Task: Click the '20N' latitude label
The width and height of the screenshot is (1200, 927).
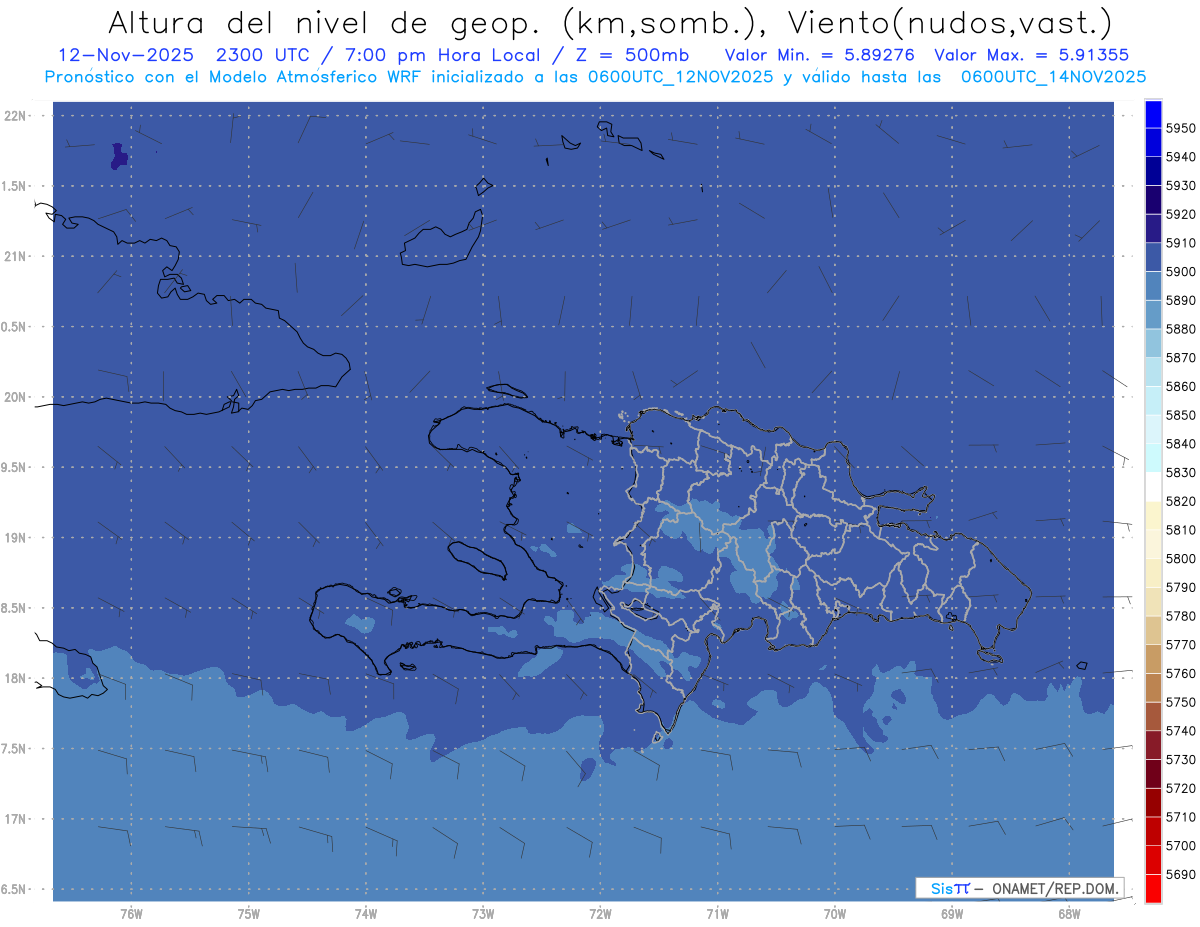Action: coord(17,397)
